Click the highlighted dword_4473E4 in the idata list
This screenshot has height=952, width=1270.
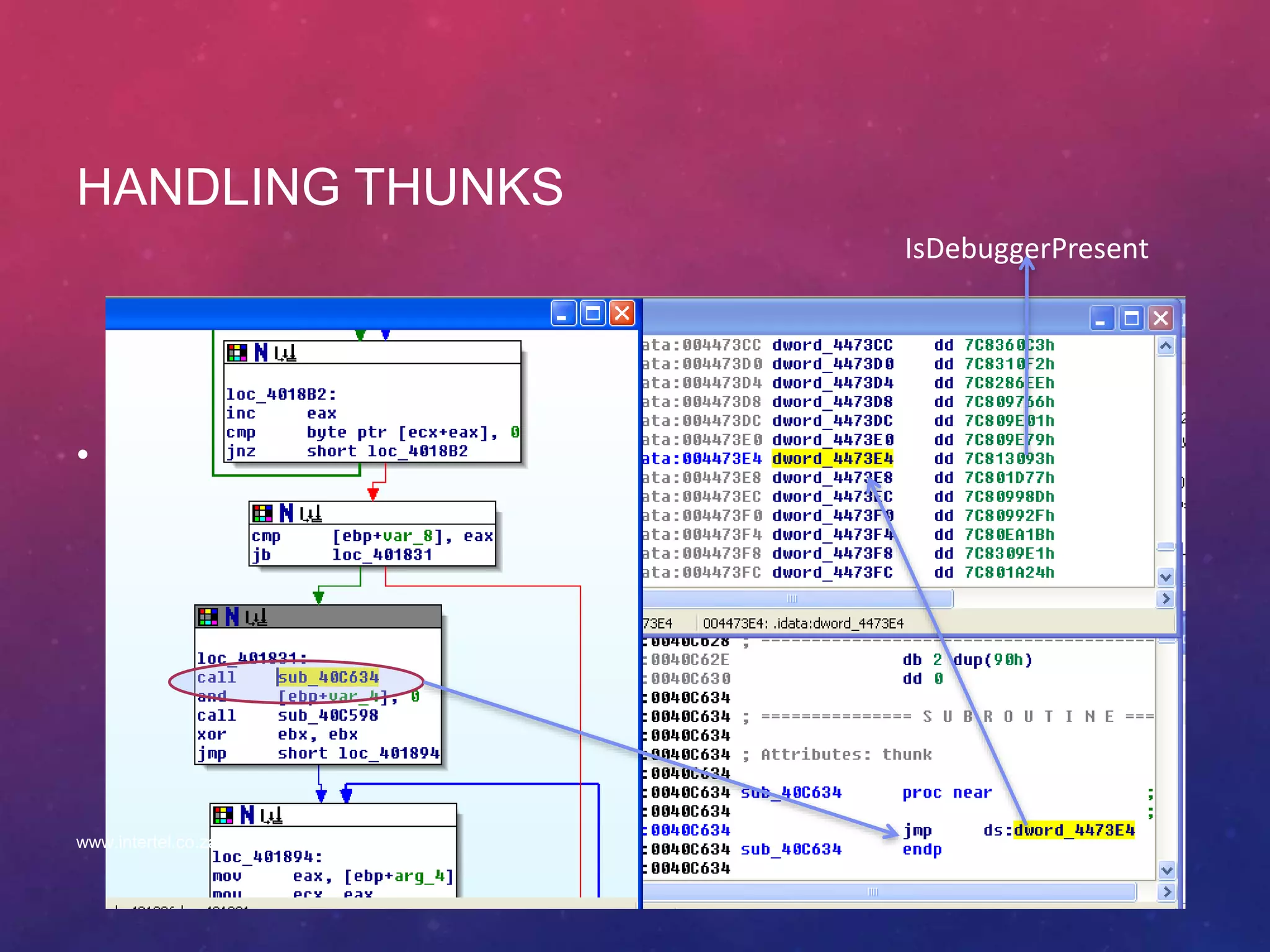(832, 459)
